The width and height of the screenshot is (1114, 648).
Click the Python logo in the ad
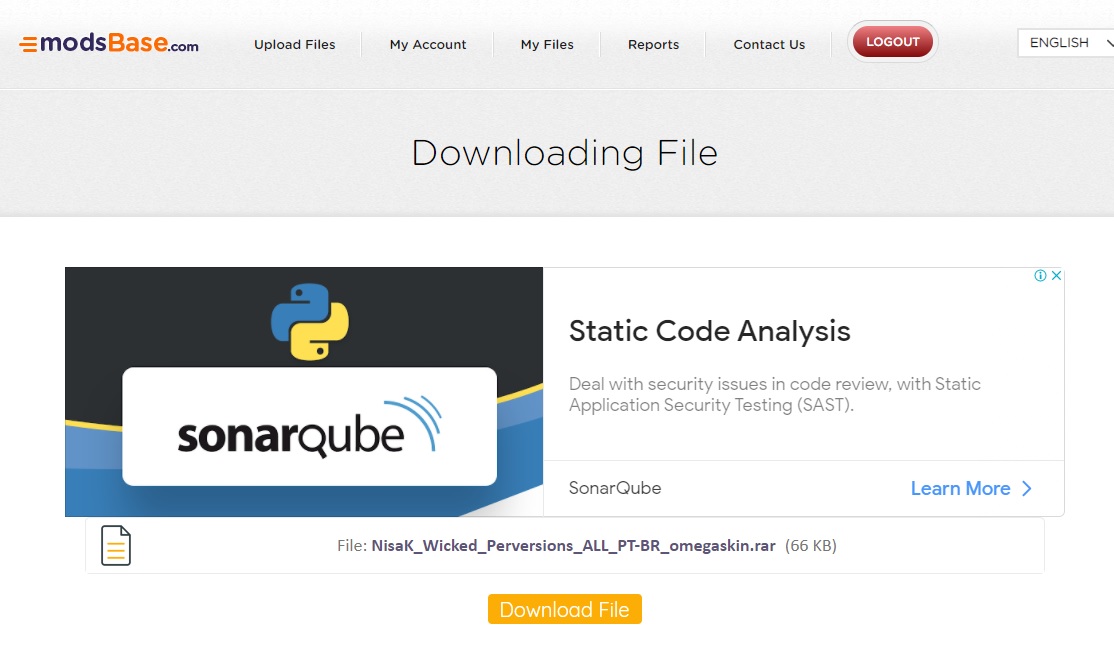tap(310, 321)
